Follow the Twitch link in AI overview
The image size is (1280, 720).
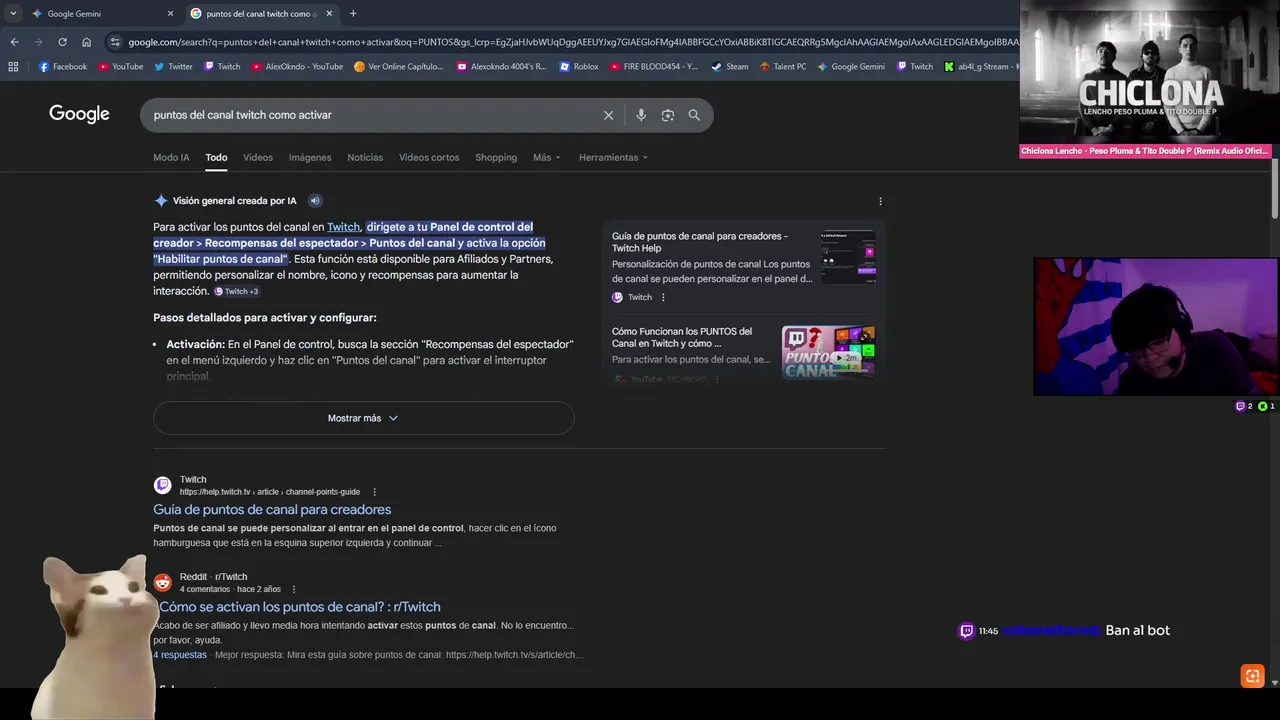(343, 227)
